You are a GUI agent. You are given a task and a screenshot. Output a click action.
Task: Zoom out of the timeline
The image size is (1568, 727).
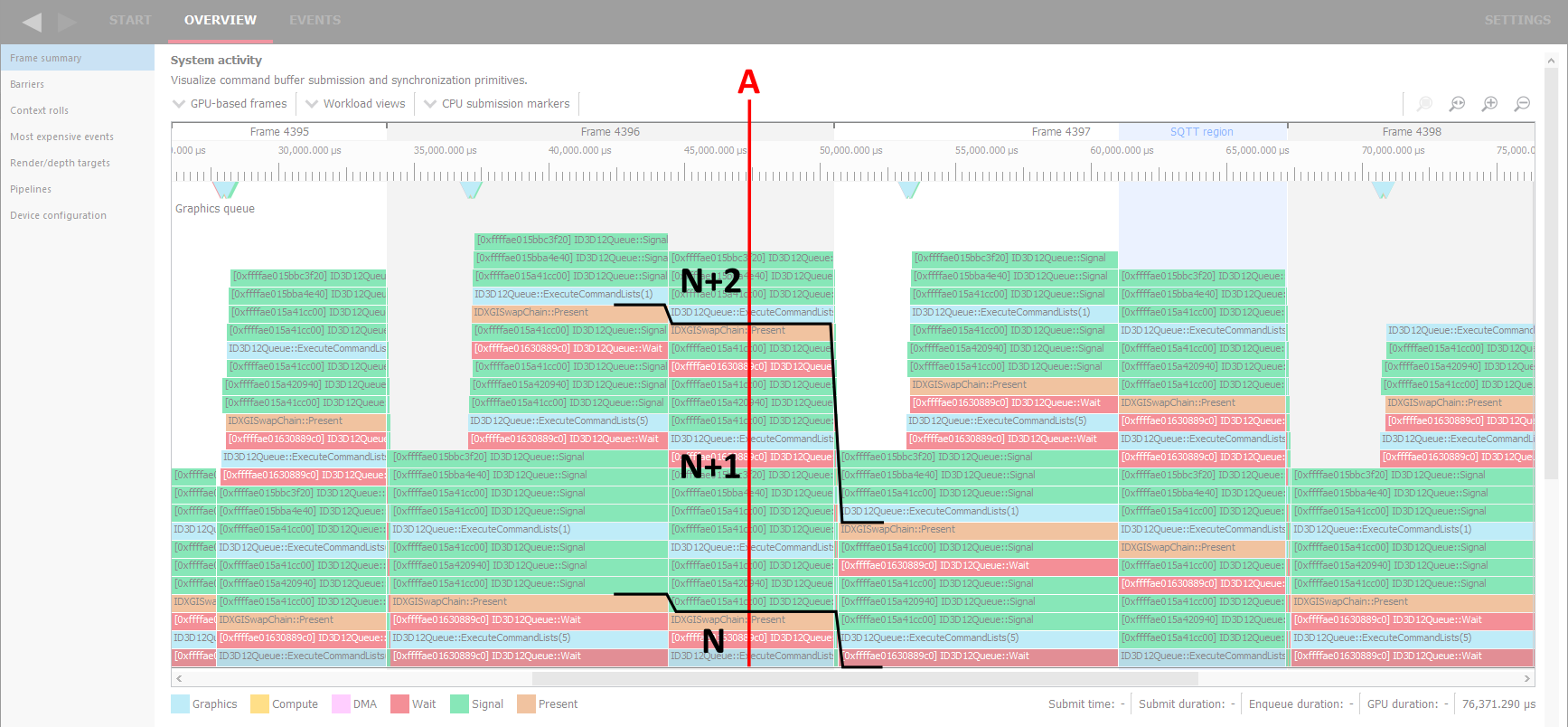click(x=1522, y=104)
